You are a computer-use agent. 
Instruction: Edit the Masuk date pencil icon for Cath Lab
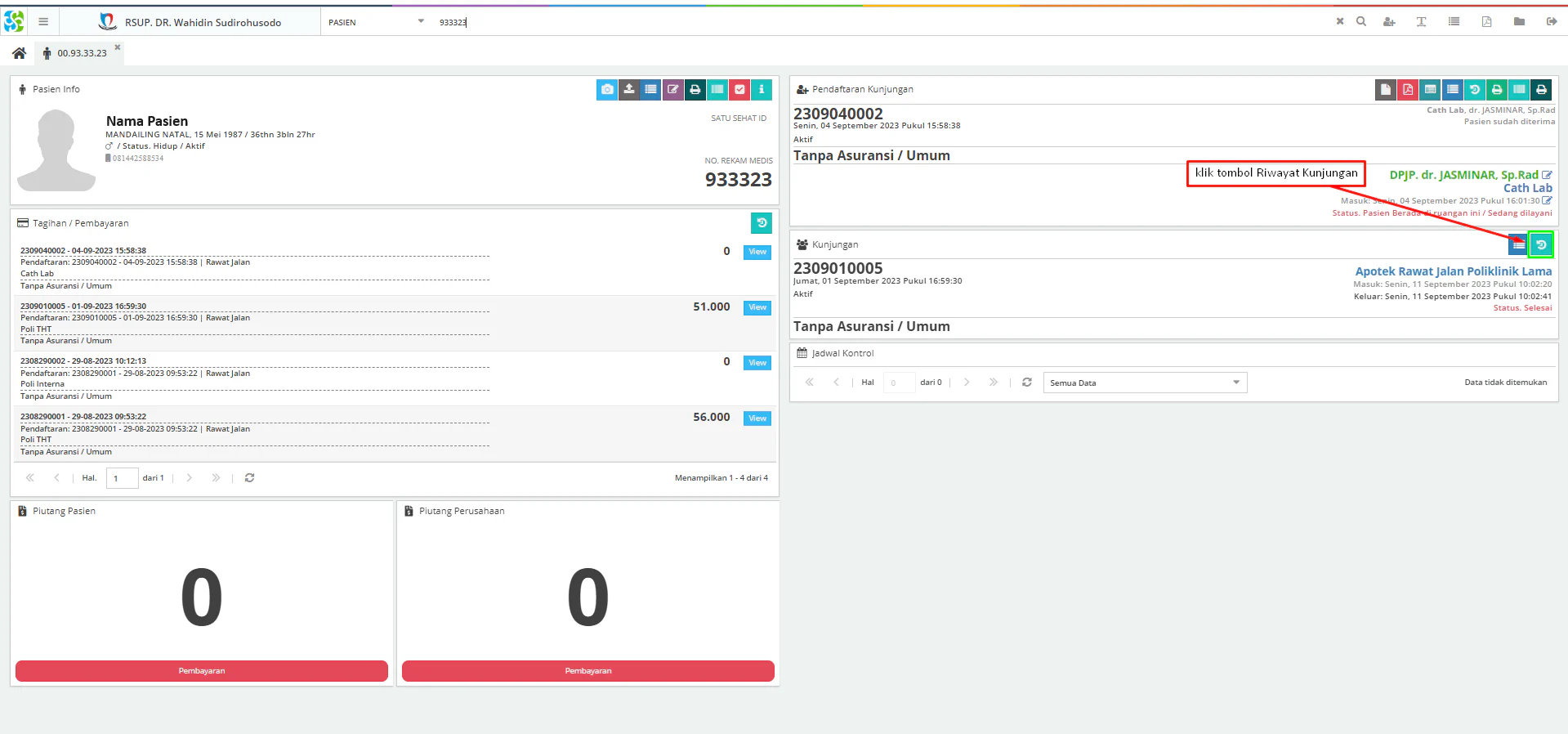[x=1547, y=200]
